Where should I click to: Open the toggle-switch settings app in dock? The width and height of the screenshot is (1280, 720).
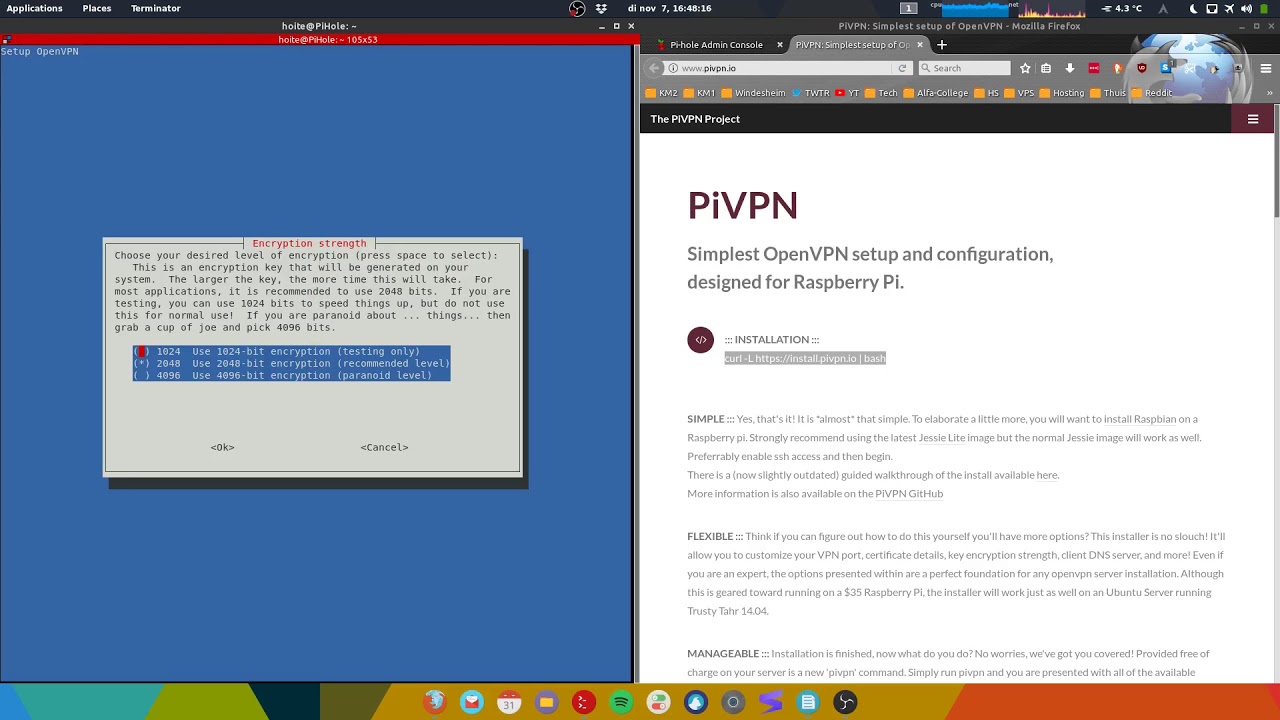(658, 702)
